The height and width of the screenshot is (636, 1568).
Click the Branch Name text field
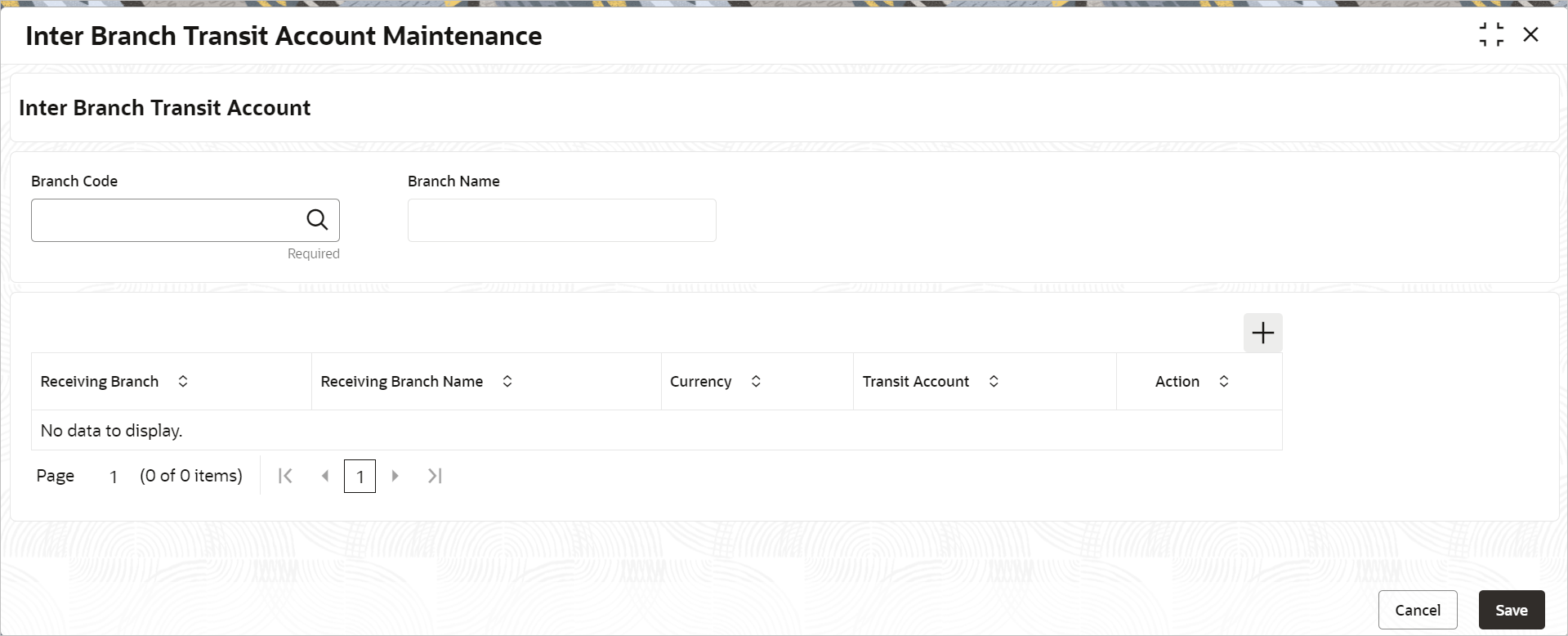pyautogui.click(x=561, y=220)
